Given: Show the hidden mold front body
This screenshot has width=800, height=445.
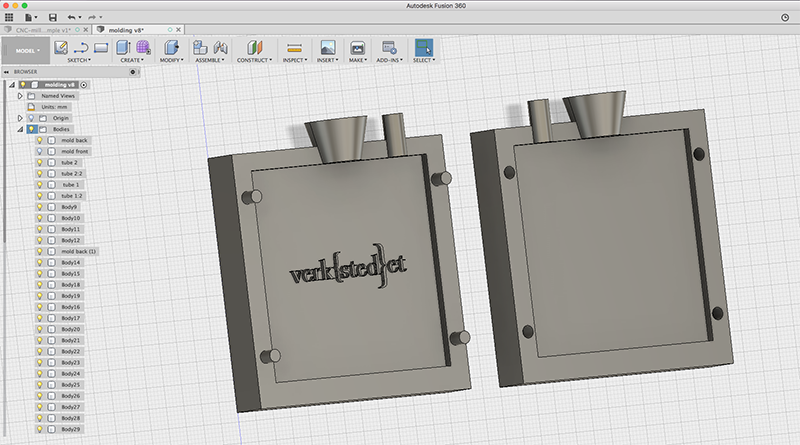Looking at the screenshot, I should click(39, 152).
